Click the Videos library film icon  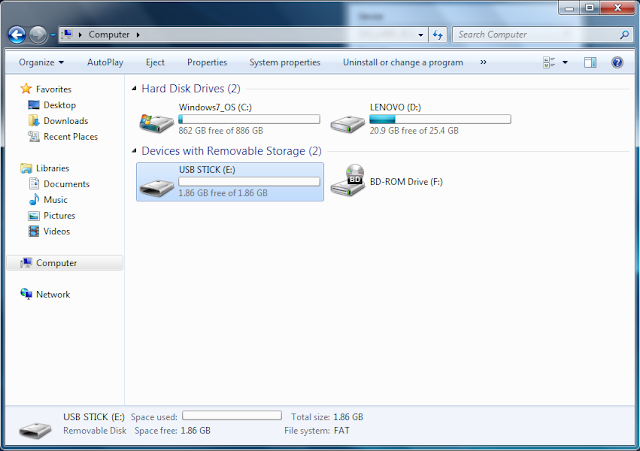click(34, 231)
